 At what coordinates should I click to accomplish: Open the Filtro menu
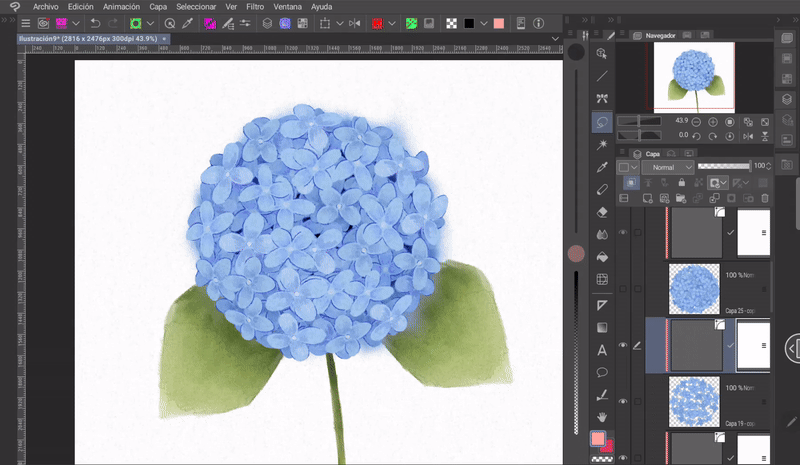pos(255,6)
